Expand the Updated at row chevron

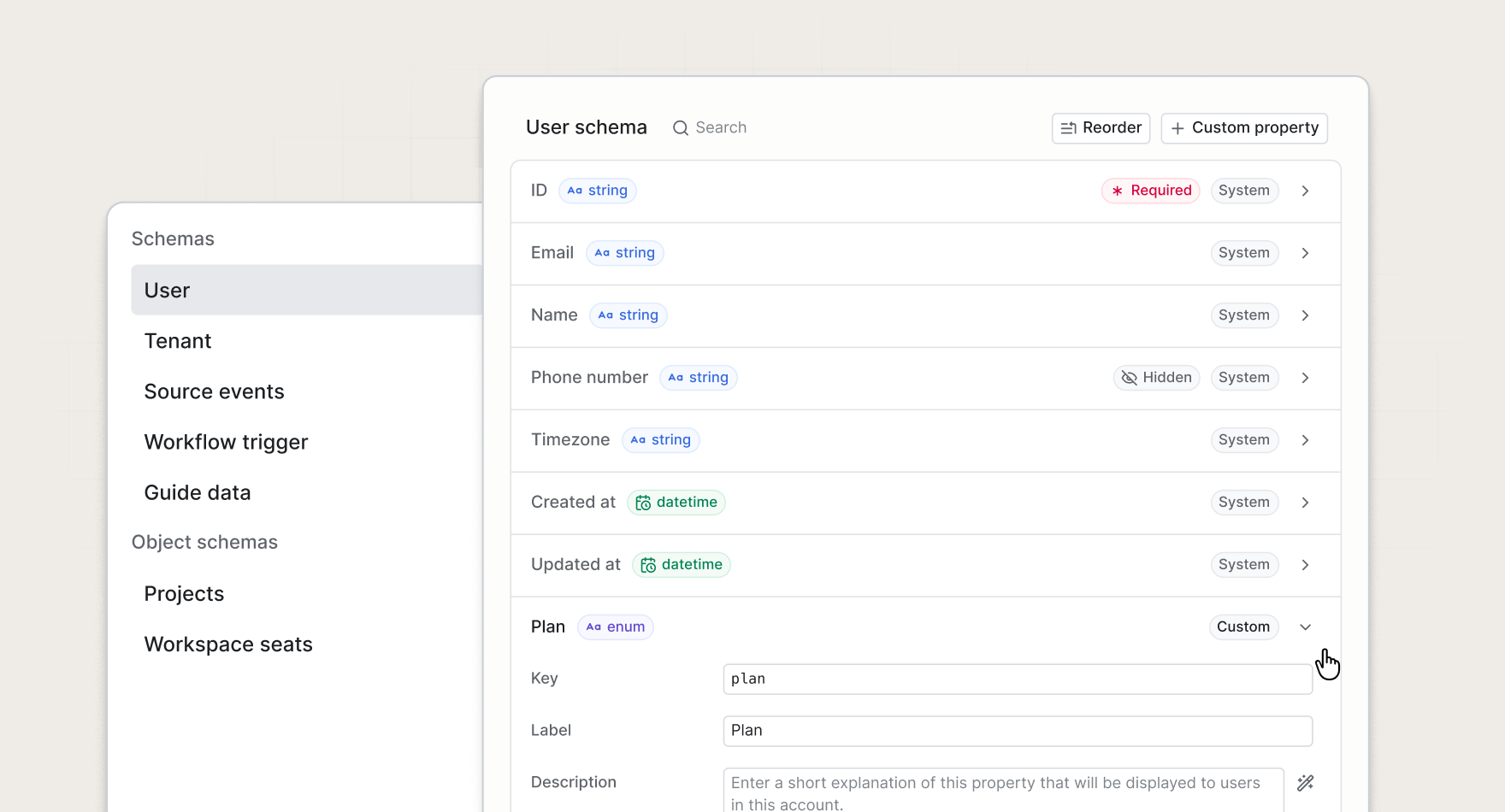pos(1306,565)
